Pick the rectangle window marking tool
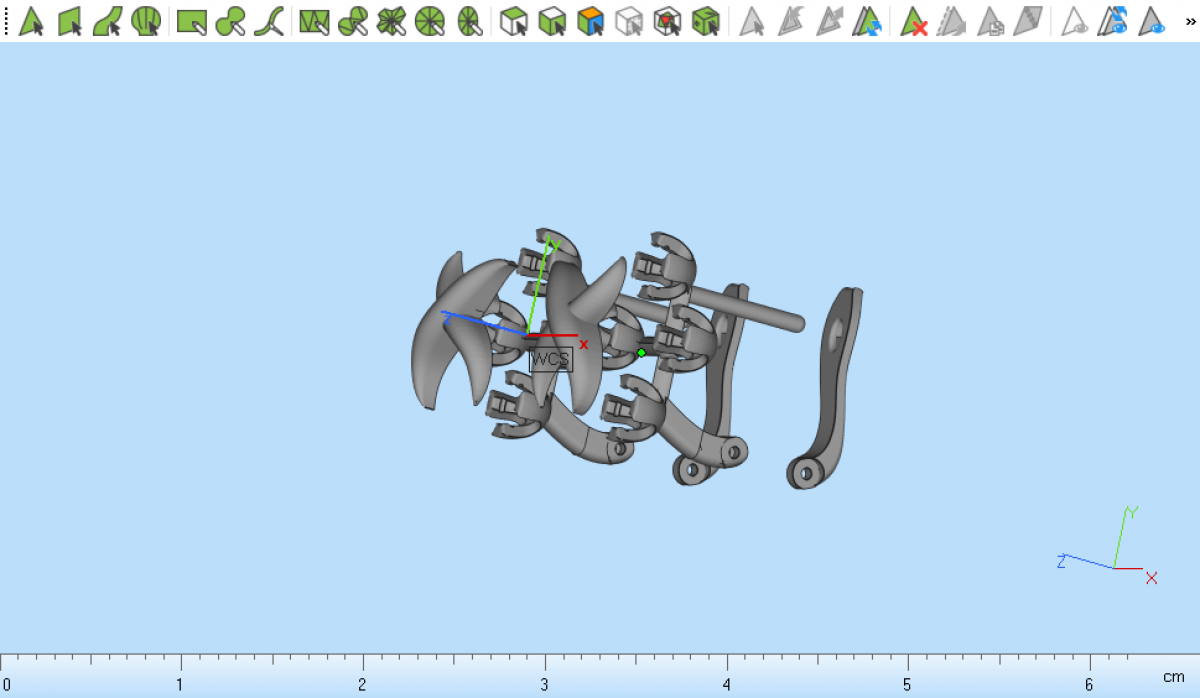Screen dimensions: 1200x698 pos(191,21)
